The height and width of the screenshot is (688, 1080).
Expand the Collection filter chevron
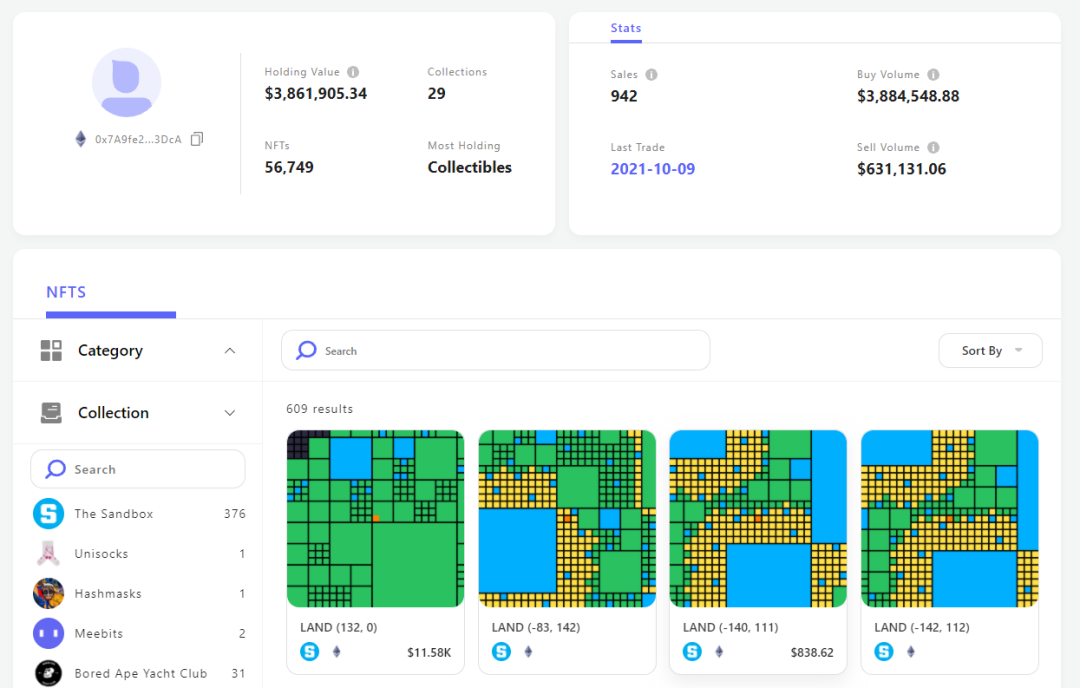230,413
